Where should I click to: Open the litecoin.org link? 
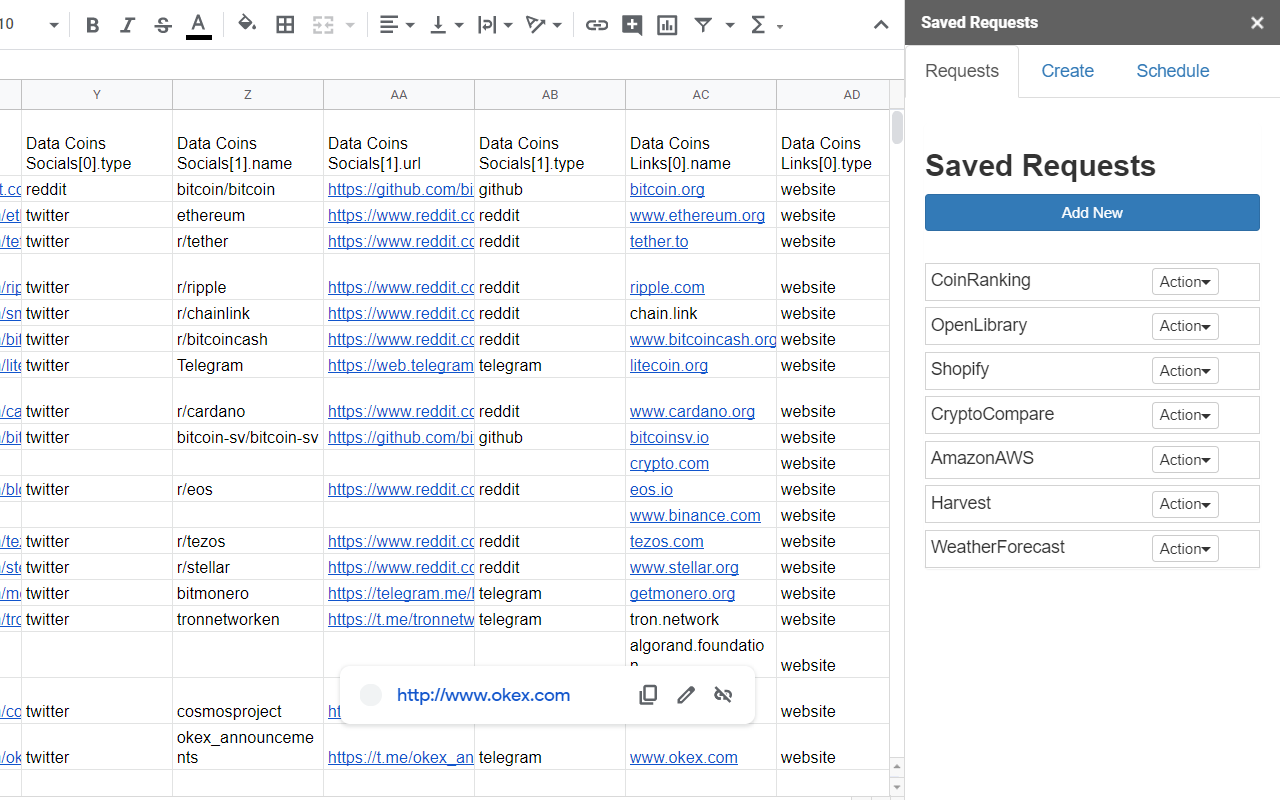click(x=669, y=366)
